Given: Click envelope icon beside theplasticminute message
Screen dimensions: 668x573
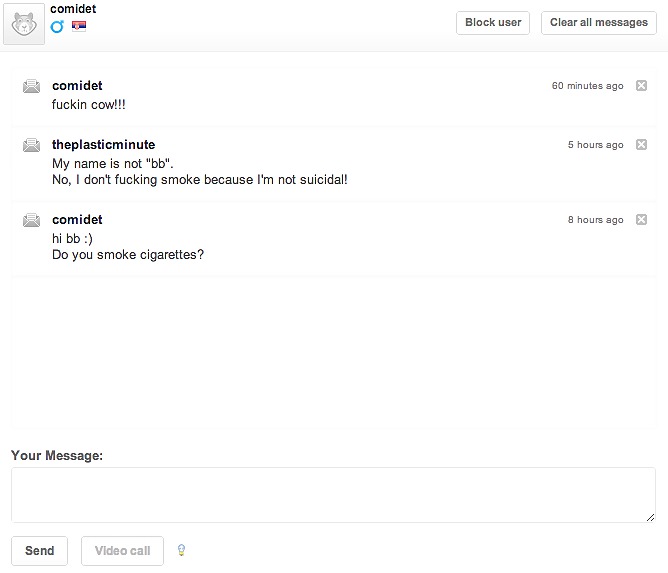Looking at the screenshot, I should point(31,145).
